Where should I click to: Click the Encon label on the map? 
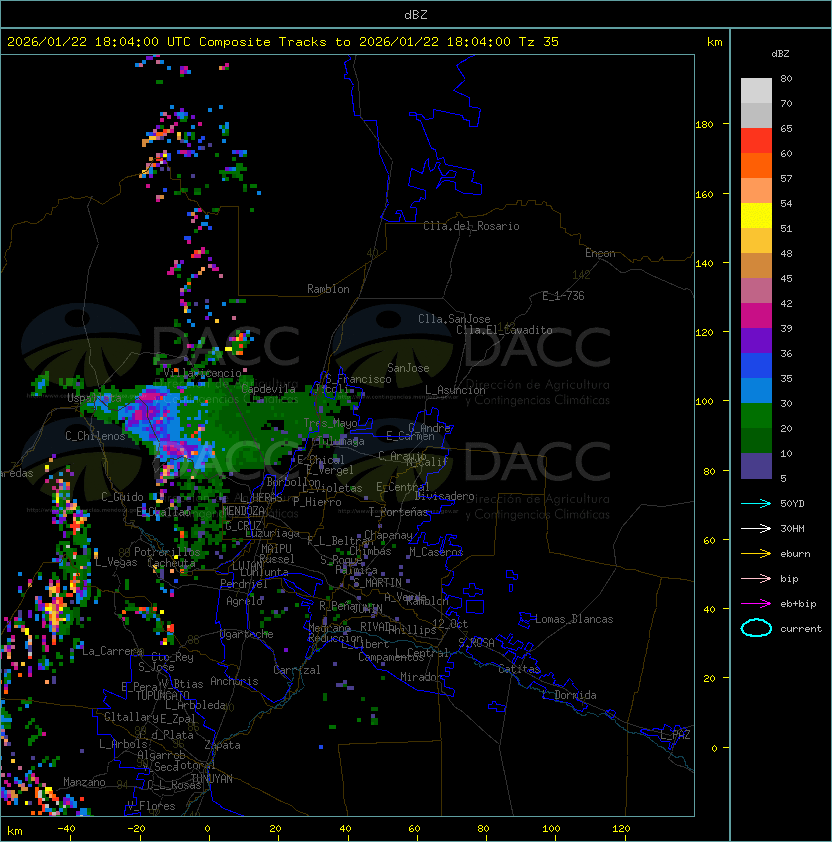coord(600,253)
